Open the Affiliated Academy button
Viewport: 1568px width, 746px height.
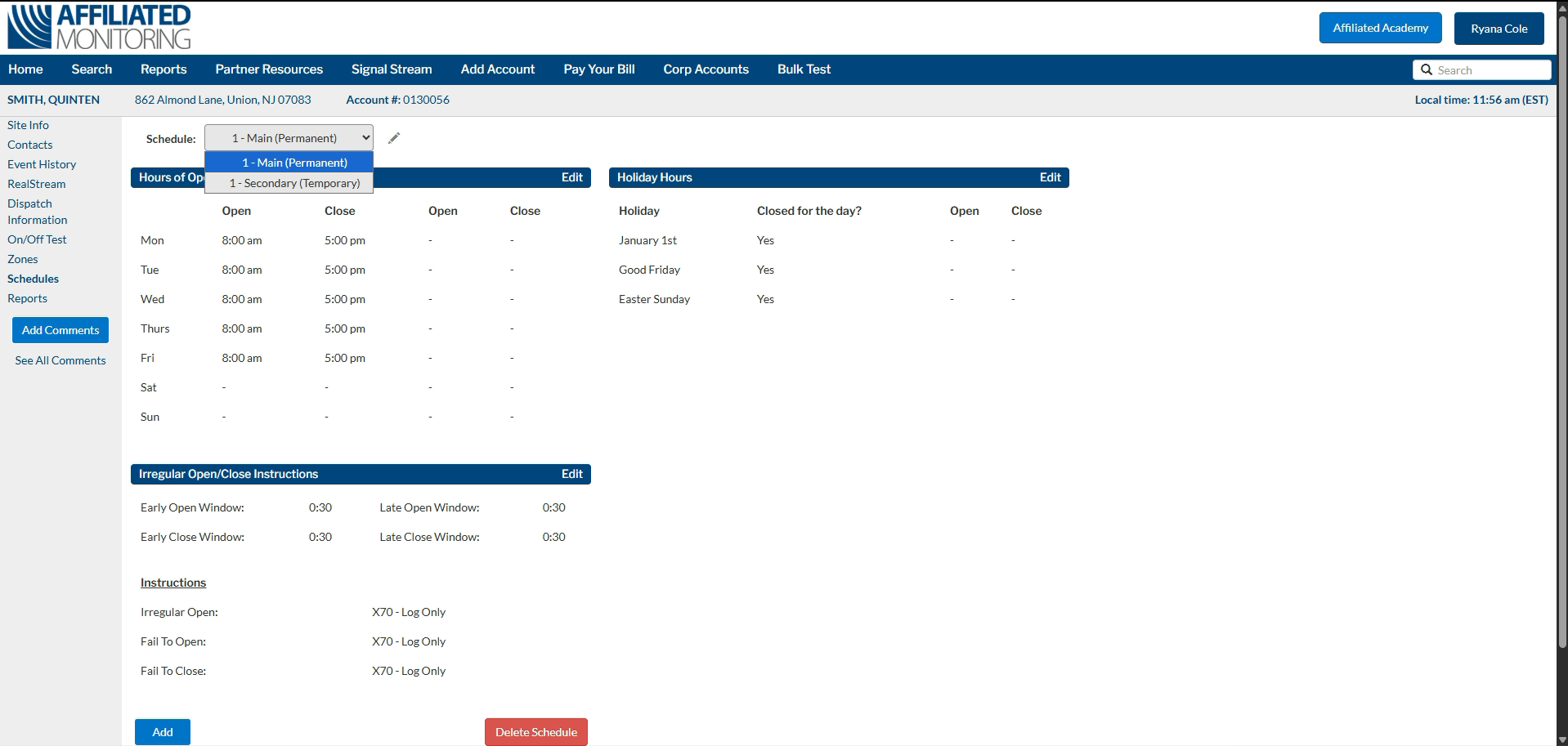point(1380,28)
